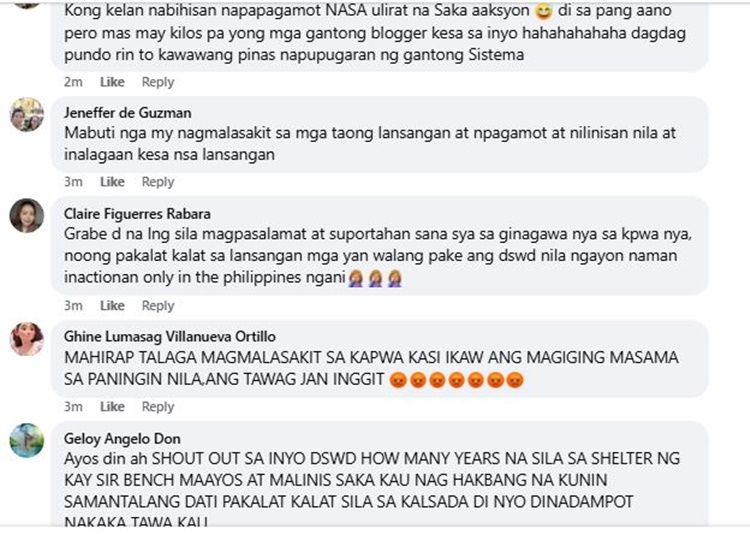Open Jeneffer de Guzman's profile picture

click(27, 115)
